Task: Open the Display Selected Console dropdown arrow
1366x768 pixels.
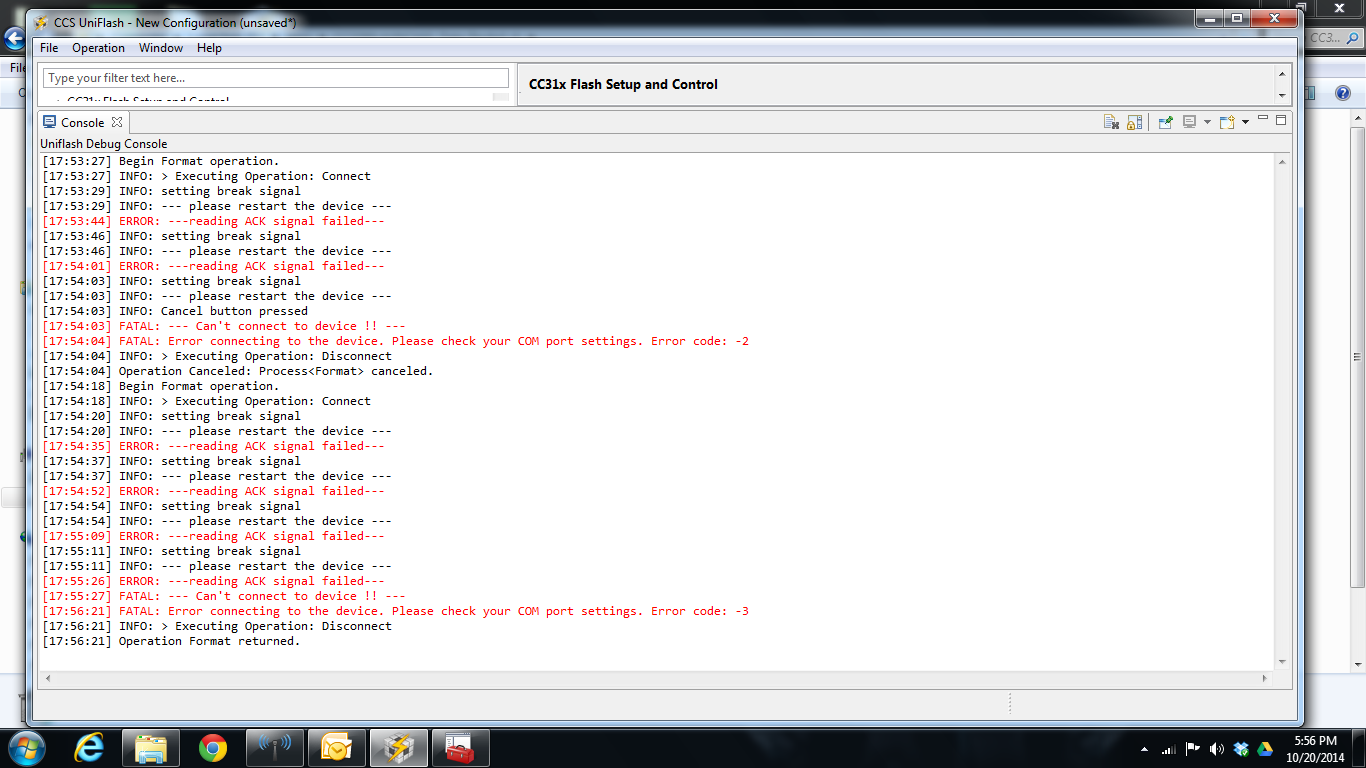Action: (x=1207, y=122)
